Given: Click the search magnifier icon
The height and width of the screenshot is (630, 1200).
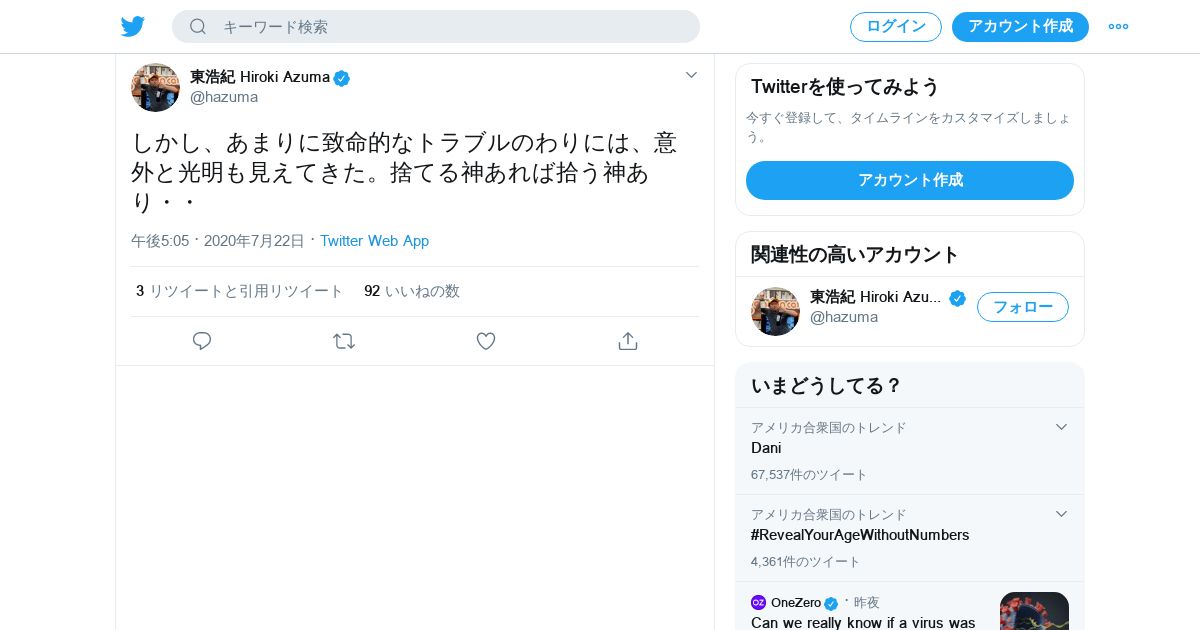Looking at the screenshot, I should point(198,26).
